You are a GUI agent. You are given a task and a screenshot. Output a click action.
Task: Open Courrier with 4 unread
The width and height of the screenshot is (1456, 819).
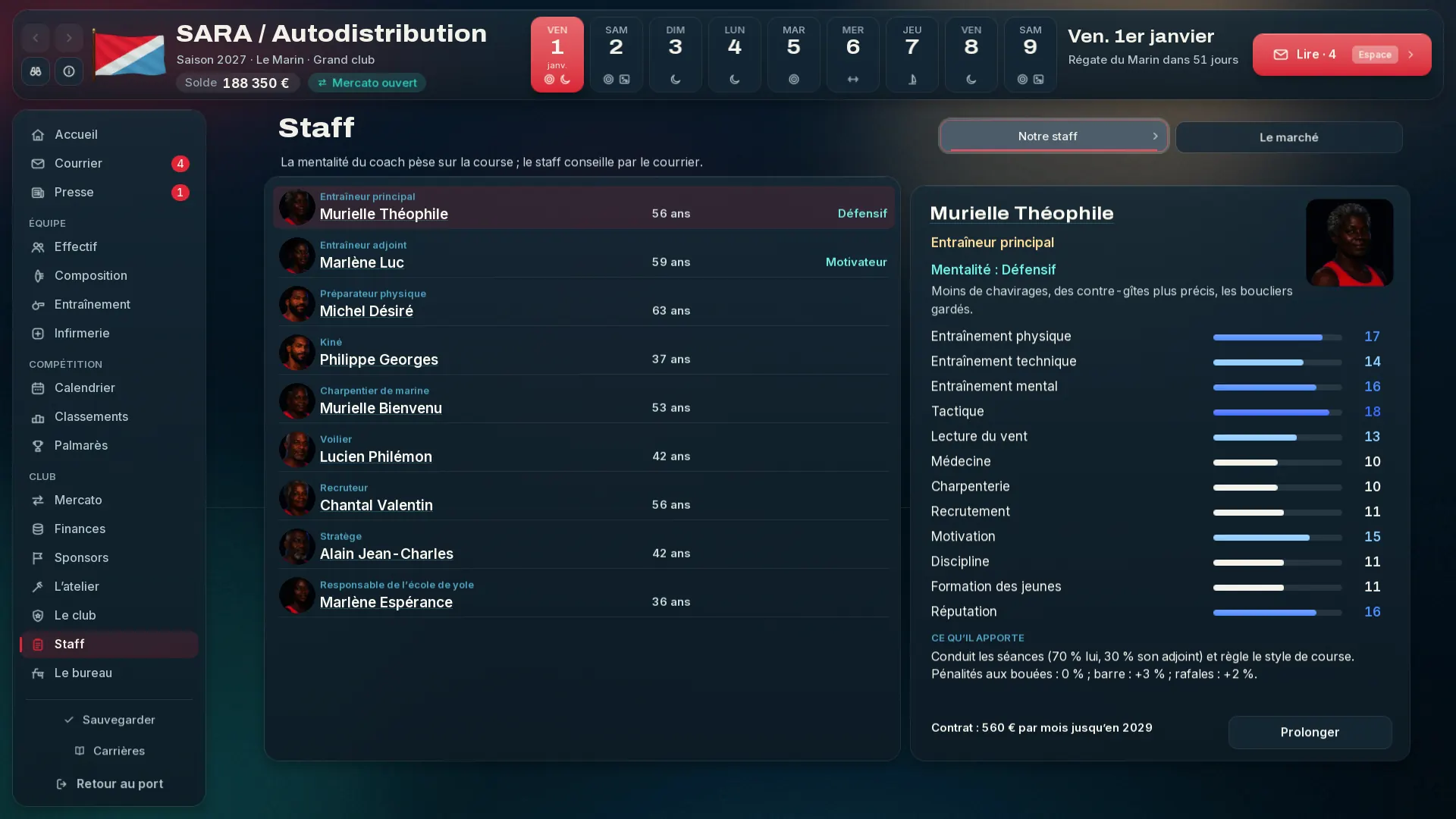pyautogui.click(x=109, y=163)
